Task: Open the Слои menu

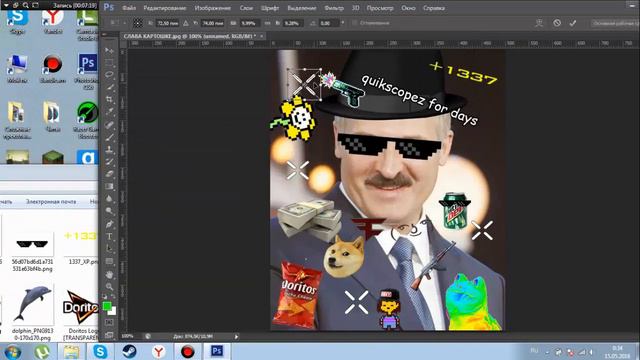Action: (x=246, y=8)
